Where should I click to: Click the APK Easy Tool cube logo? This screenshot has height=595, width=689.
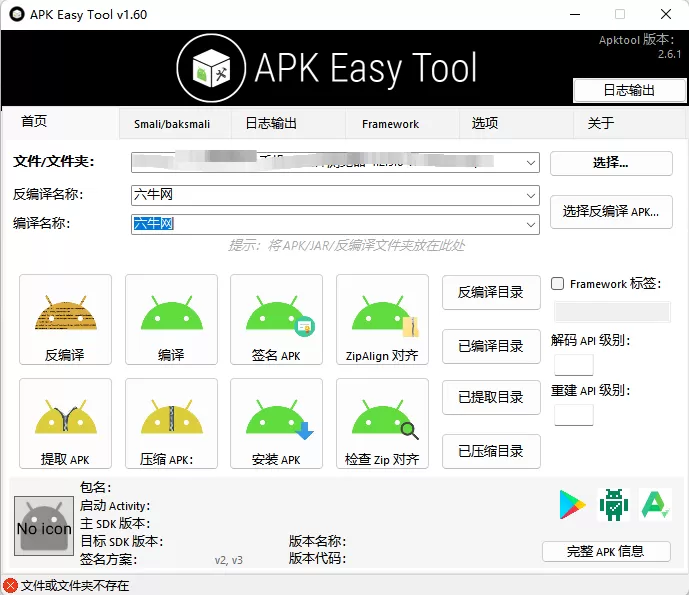click(211, 68)
